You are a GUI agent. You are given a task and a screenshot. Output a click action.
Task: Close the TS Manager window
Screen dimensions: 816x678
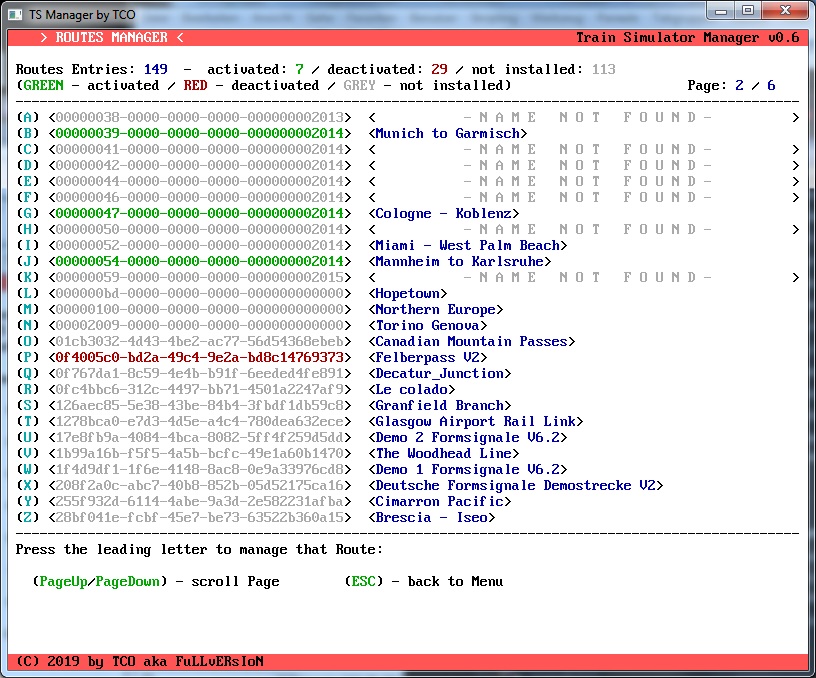point(786,11)
